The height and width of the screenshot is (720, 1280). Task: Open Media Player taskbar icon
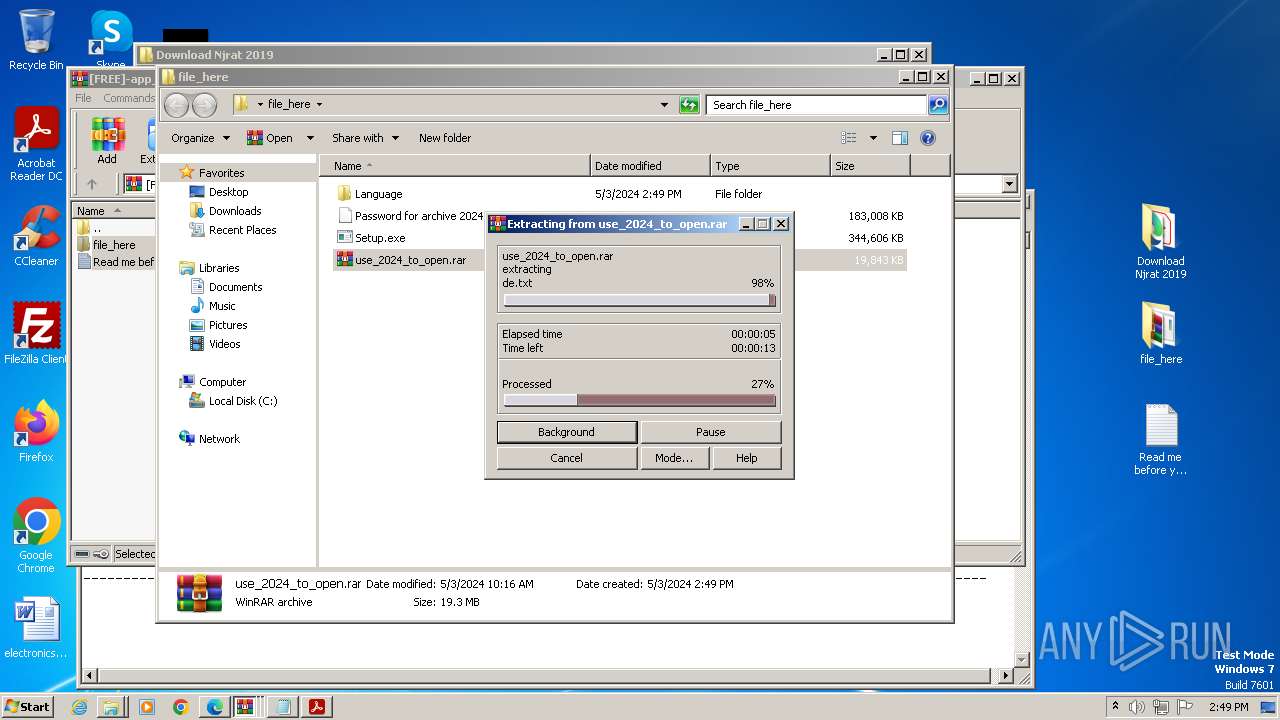(147, 707)
